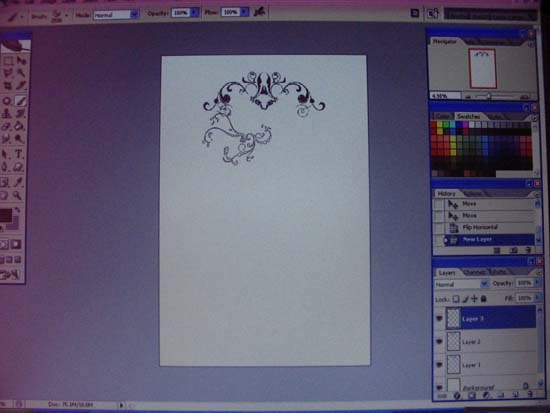Click the Airbrush icon in options bar
Image resolution: width=550 pixels, height=413 pixels.
point(260,12)
